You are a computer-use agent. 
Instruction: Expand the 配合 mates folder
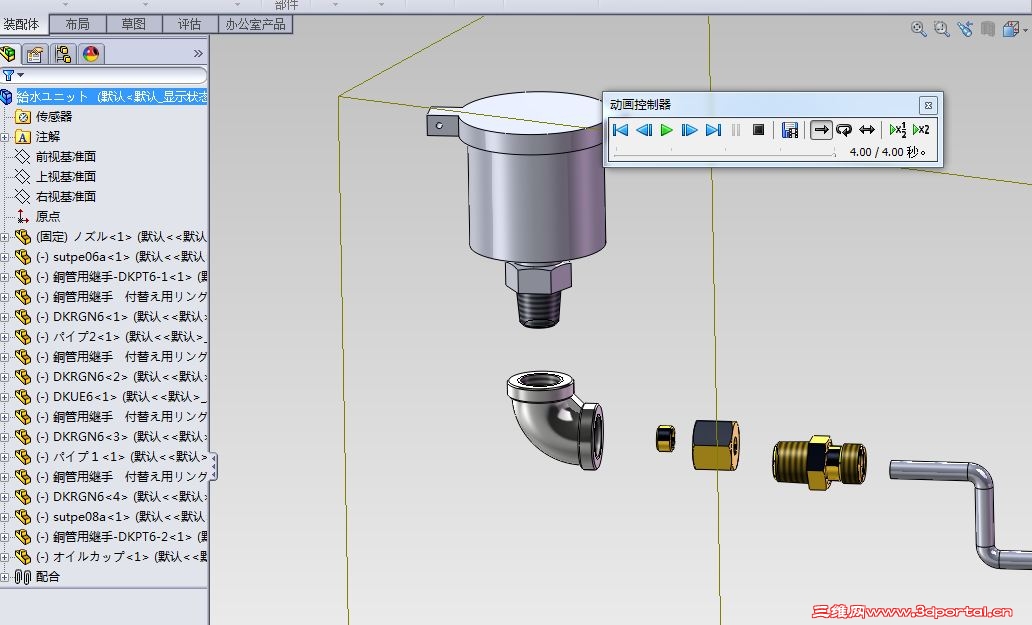click(5, 577)
